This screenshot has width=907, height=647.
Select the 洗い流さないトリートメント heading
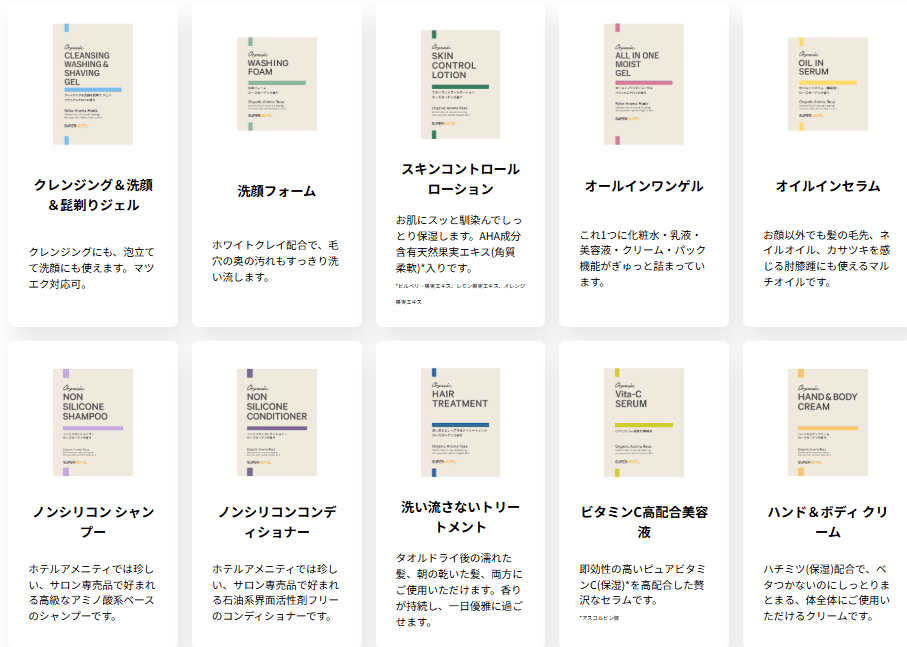[460, 516]
